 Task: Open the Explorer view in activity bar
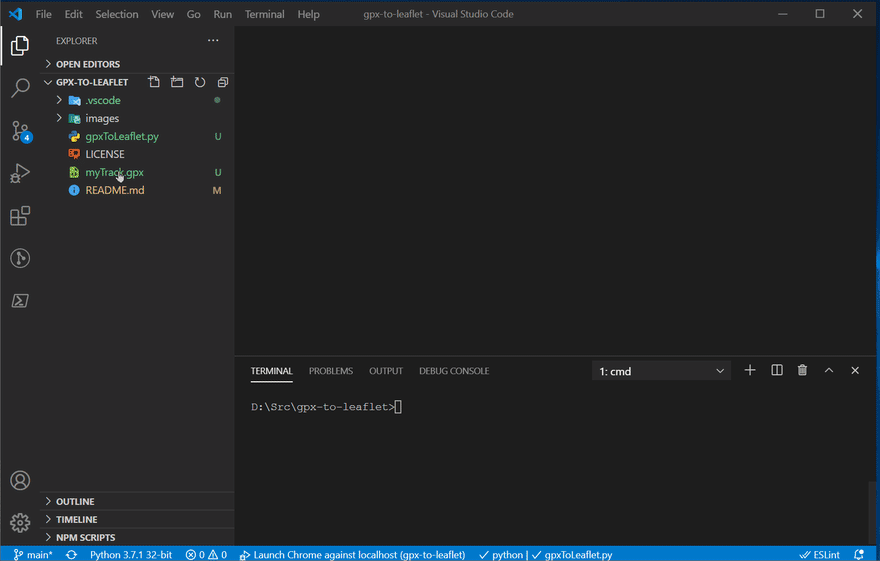(20, 46)
